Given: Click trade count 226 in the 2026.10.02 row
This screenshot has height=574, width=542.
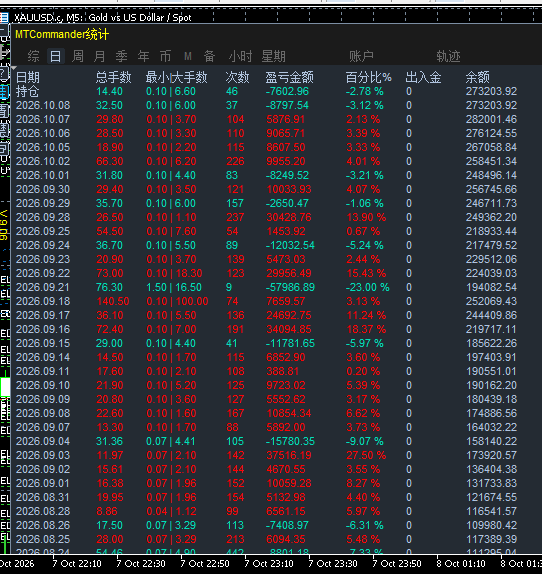Looking at the screenshot, I should (x=235, y=161).
